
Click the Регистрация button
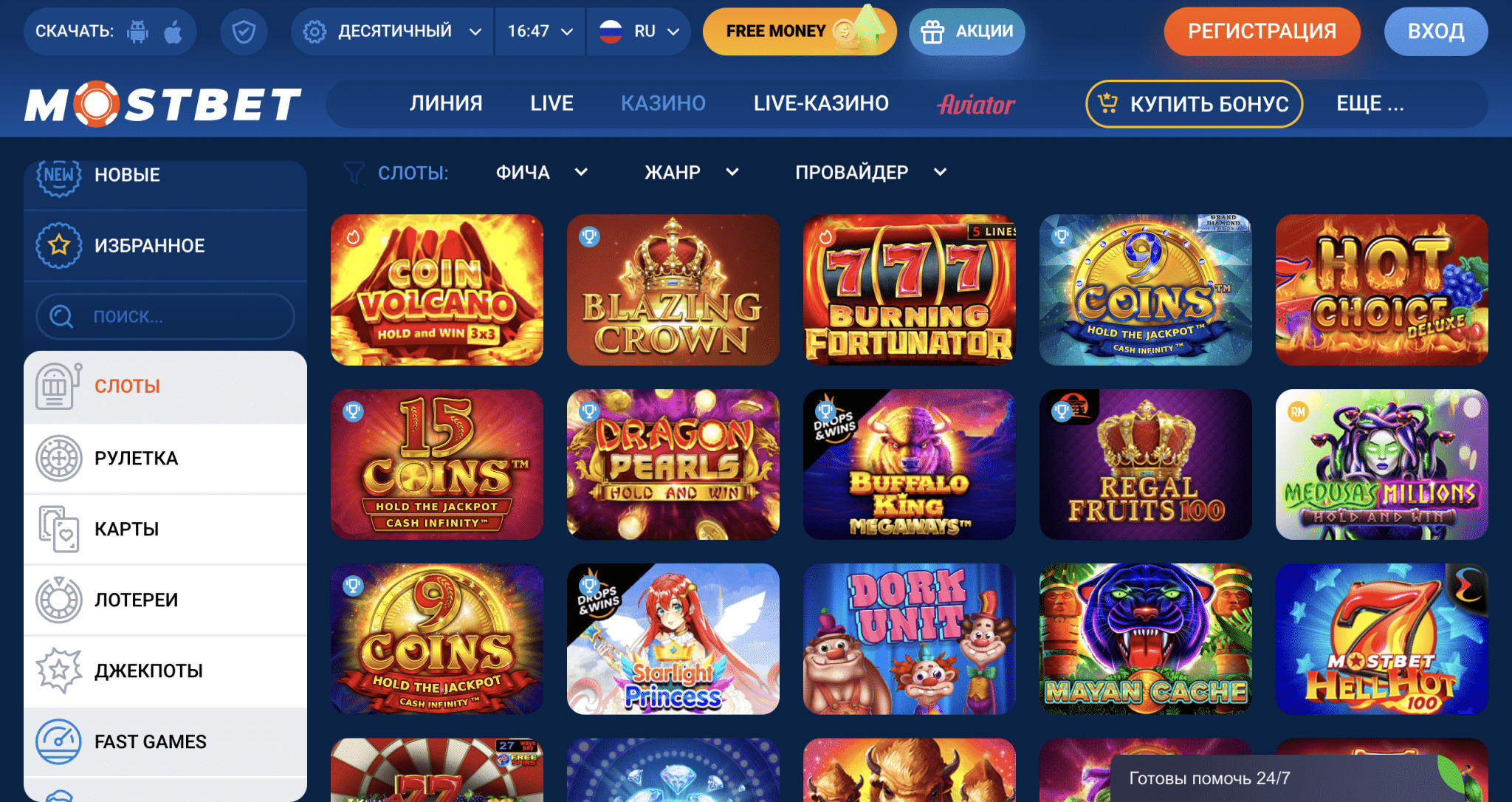[x=1262, y=32]
